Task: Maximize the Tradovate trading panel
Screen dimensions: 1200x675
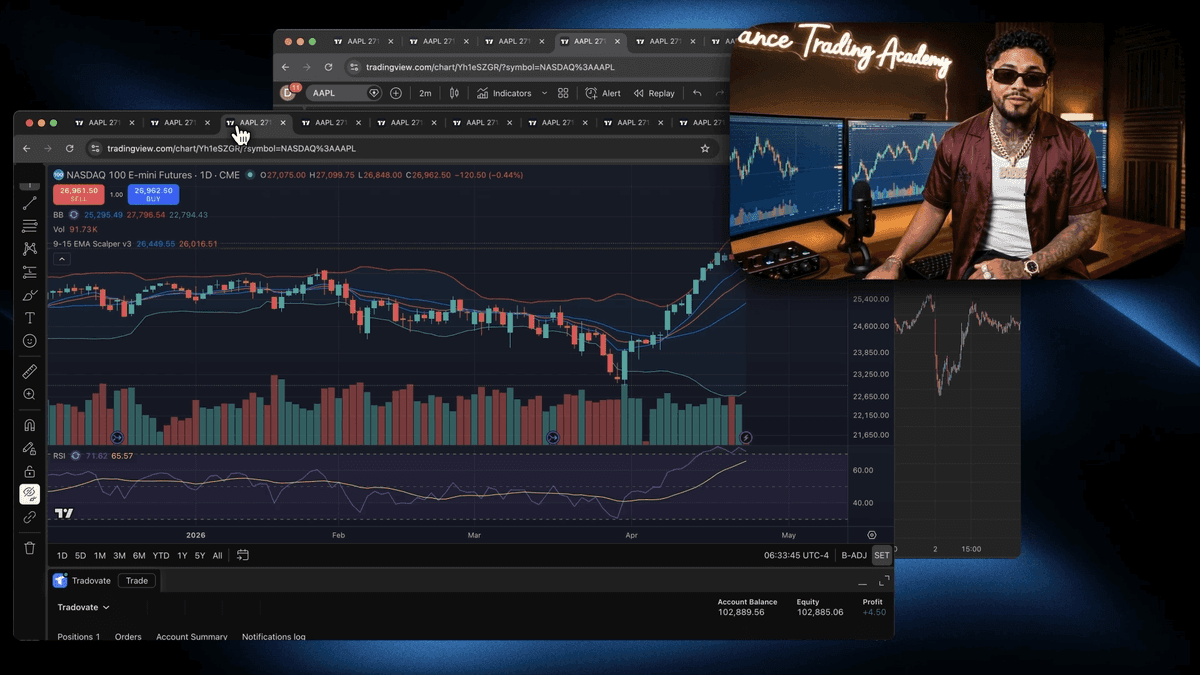Action: [x=883, y=581]
